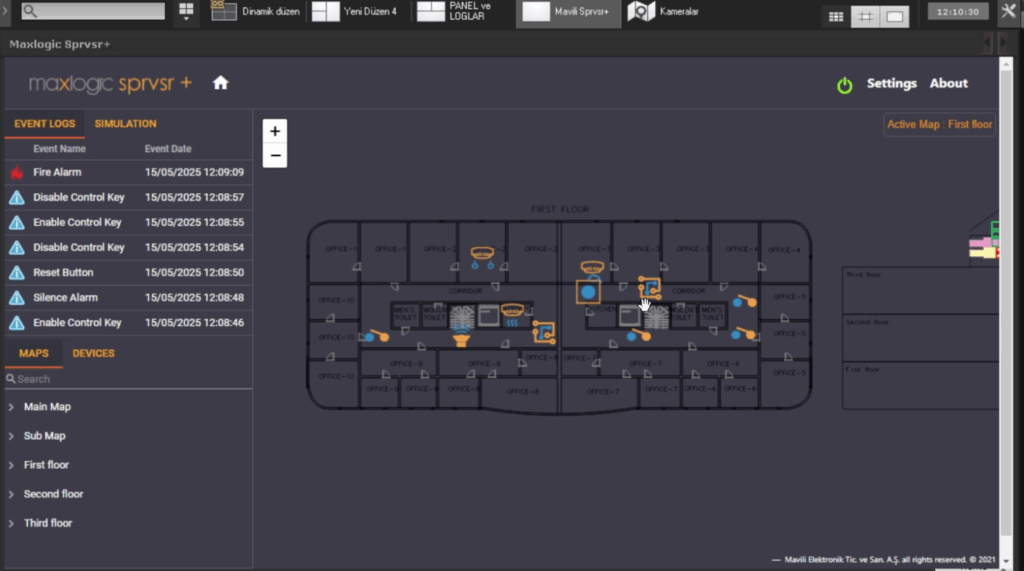Select the hash grid view icon

tap(865, 16)
